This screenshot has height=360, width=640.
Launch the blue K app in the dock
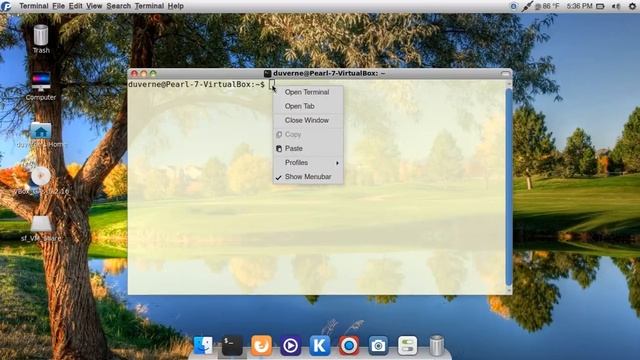(x=320, y=345)
